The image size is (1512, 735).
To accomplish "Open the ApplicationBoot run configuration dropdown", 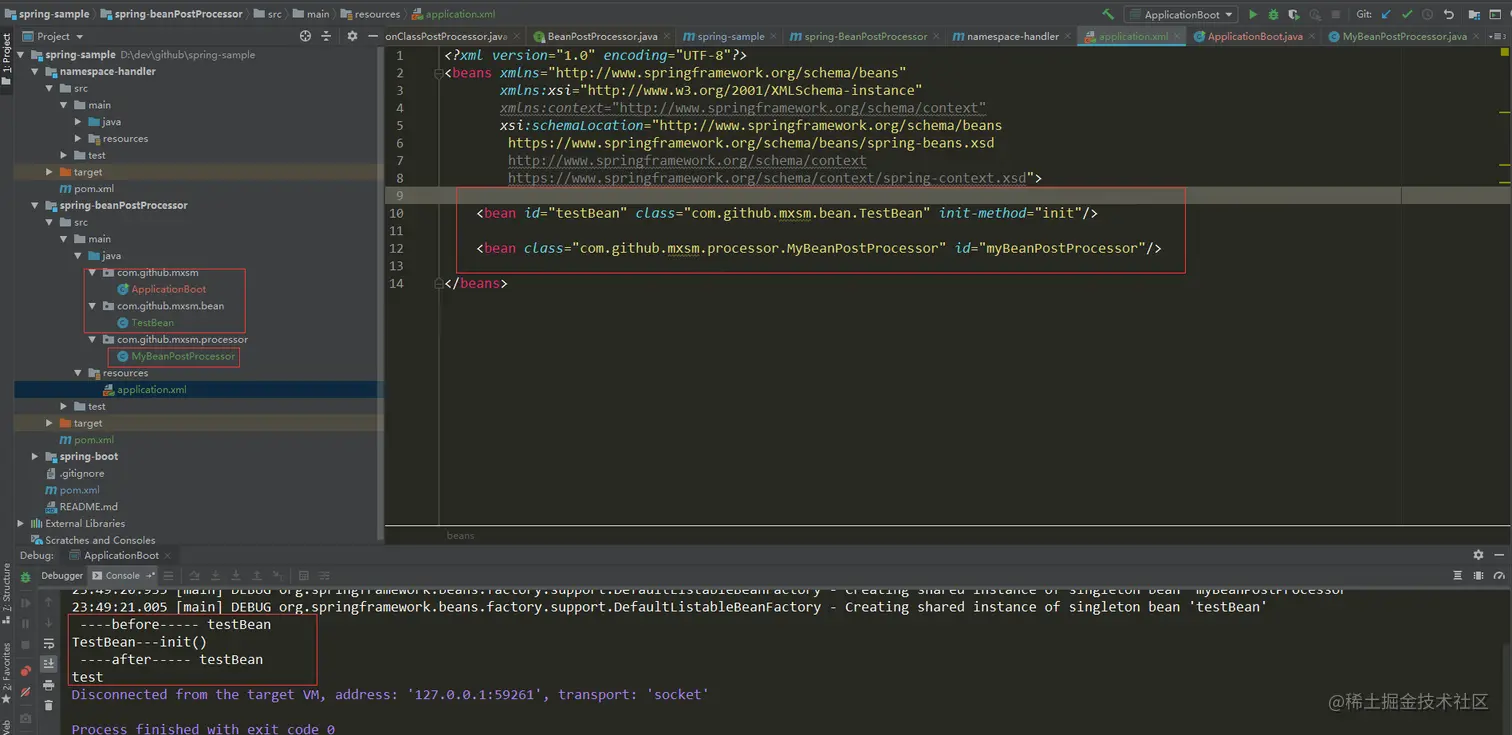I will pyautogui.click(x=1181, y=14).
